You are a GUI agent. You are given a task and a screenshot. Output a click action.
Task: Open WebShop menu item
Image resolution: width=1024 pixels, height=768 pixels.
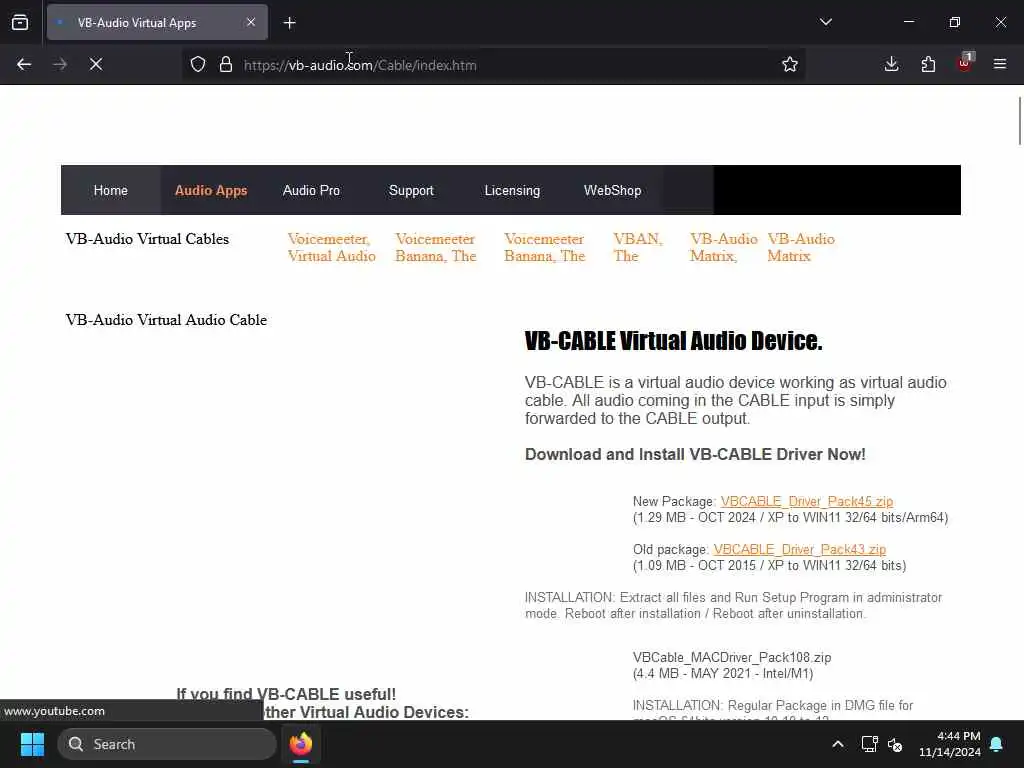pyautogui.click(x=613, y=190)
